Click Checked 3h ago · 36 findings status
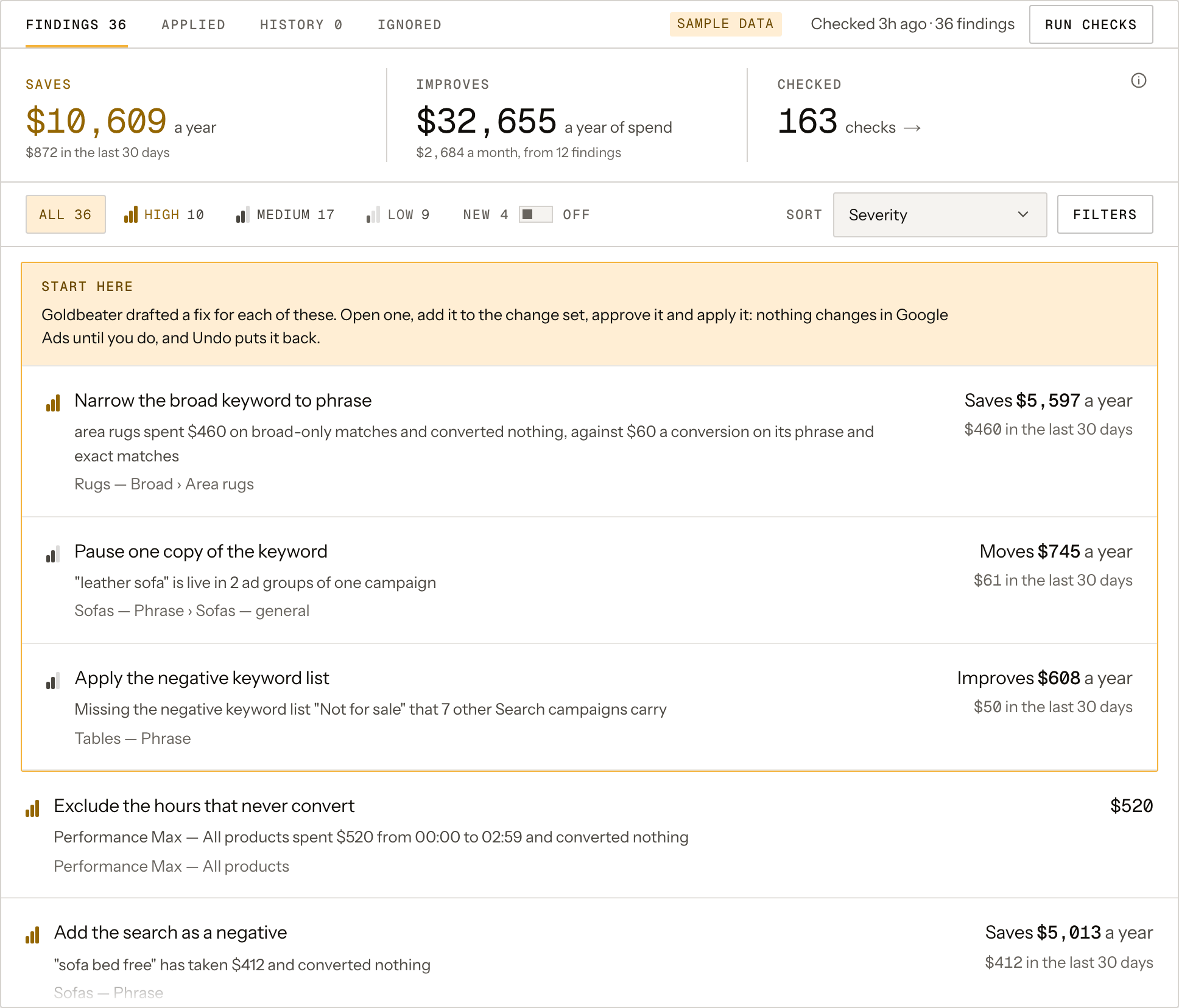This screenshot has height=1008, width=1179. pos(912,24)
